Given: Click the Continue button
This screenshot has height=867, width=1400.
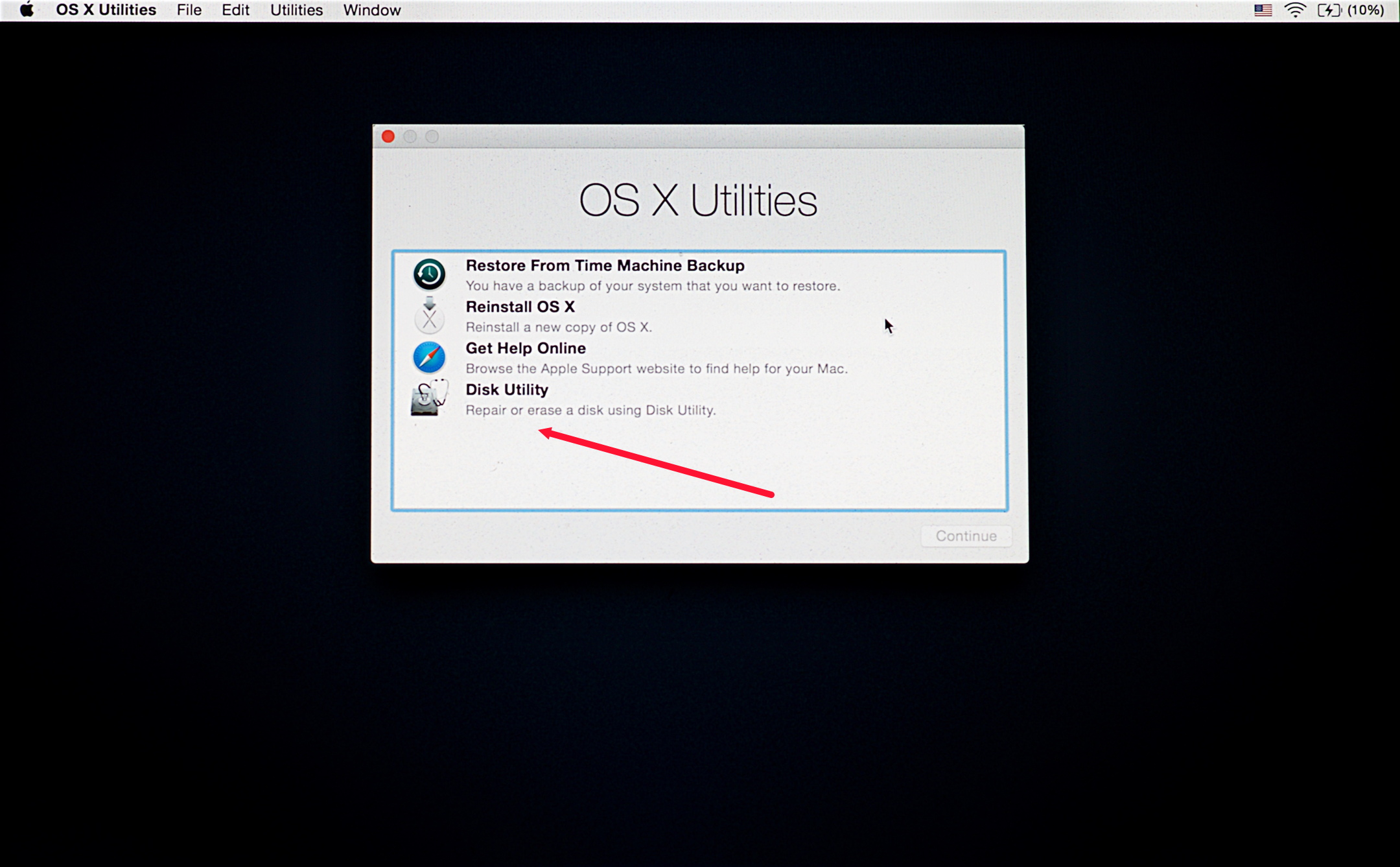Looking at the screenshot, I should point(966,536).
